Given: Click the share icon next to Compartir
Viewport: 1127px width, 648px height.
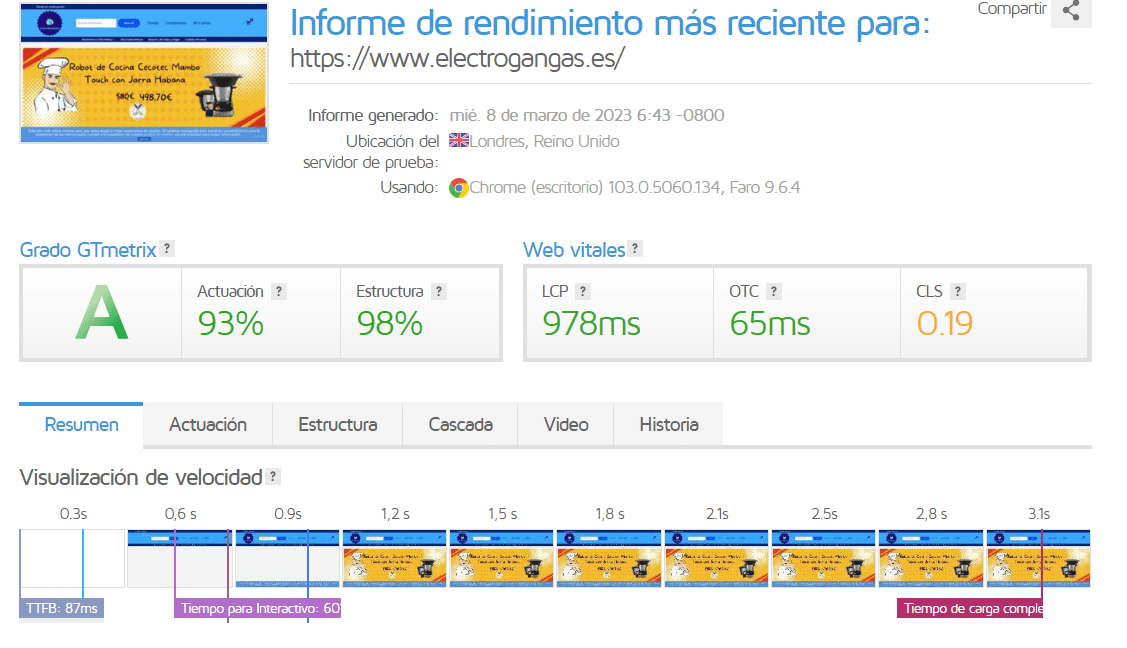Looking at the screenshot, I should pos(1070,11).
